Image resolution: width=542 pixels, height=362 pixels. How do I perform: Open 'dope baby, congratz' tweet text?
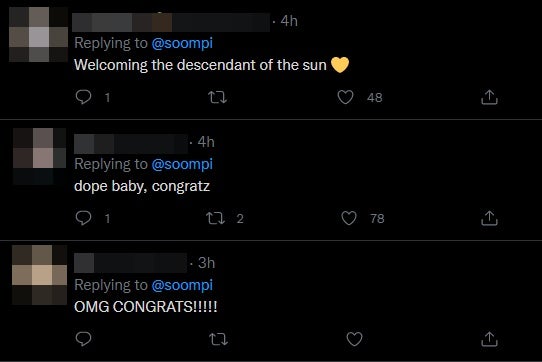[142, 186]
